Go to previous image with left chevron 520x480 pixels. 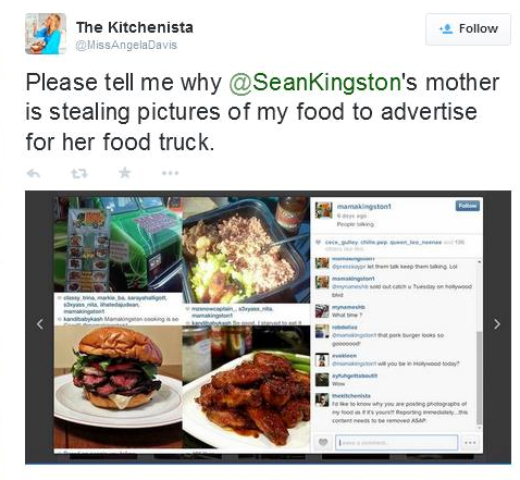point(40,324)
